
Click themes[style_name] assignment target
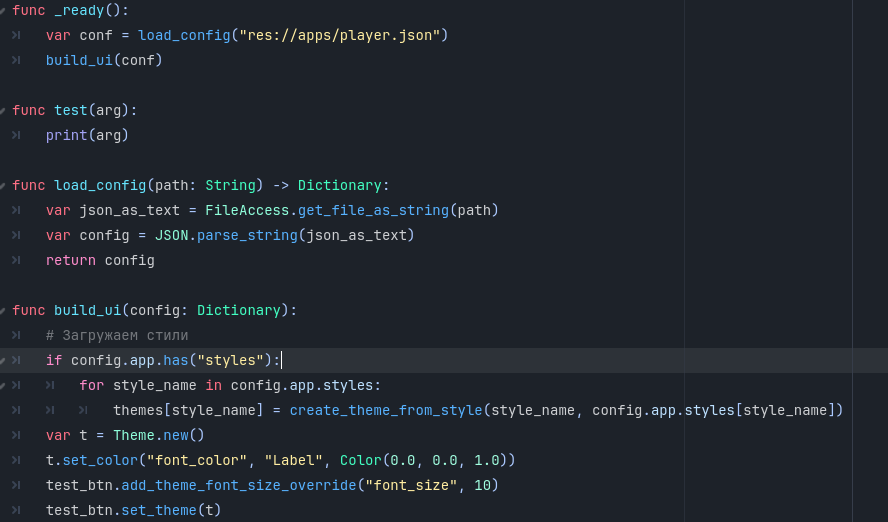188,410
